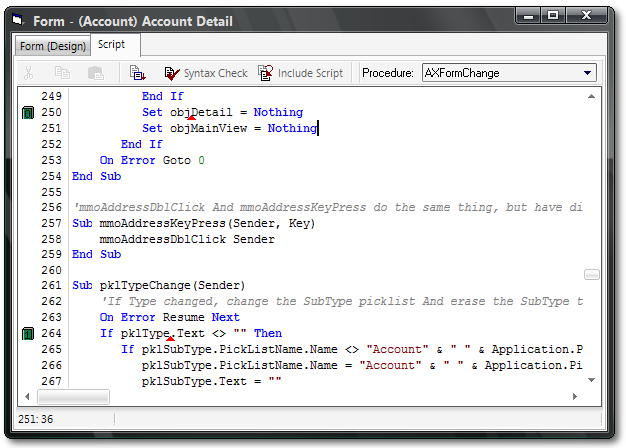Screen dimensions: 626x448
Task: Click the AXFormChange procedure combo box
Action: pos(509,73)
